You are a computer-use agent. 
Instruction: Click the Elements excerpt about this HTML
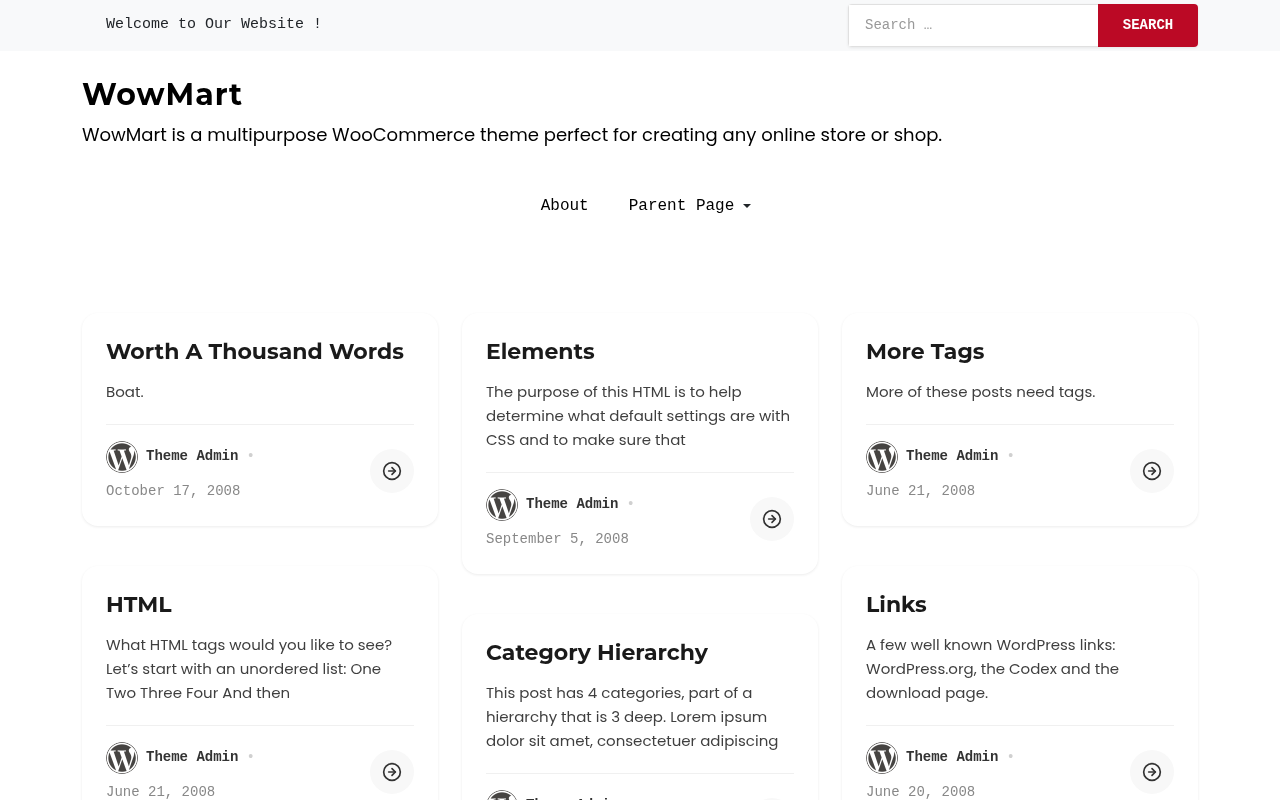pos(638,416)
